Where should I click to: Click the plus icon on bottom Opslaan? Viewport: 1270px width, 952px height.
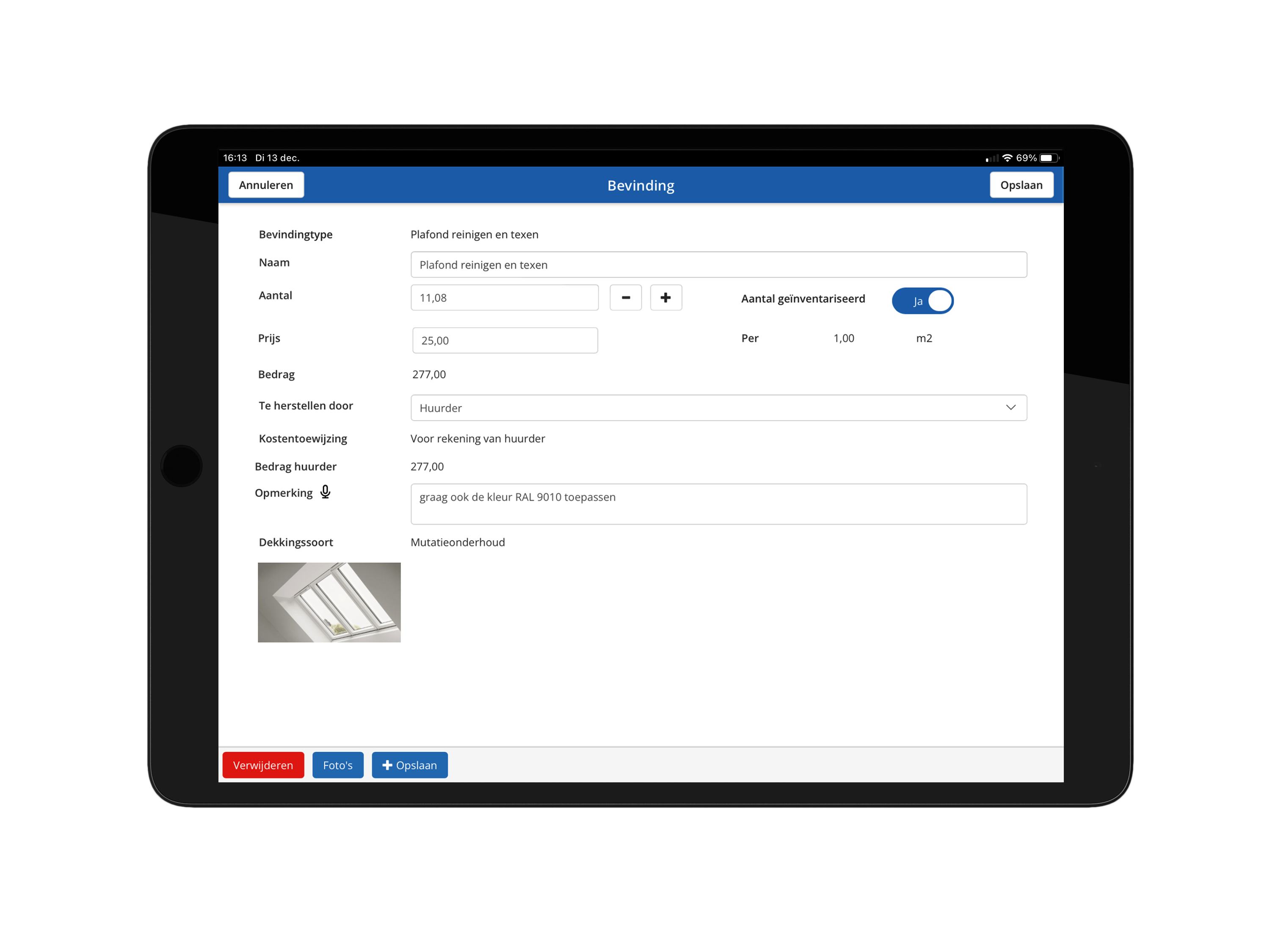pos(387,765)
